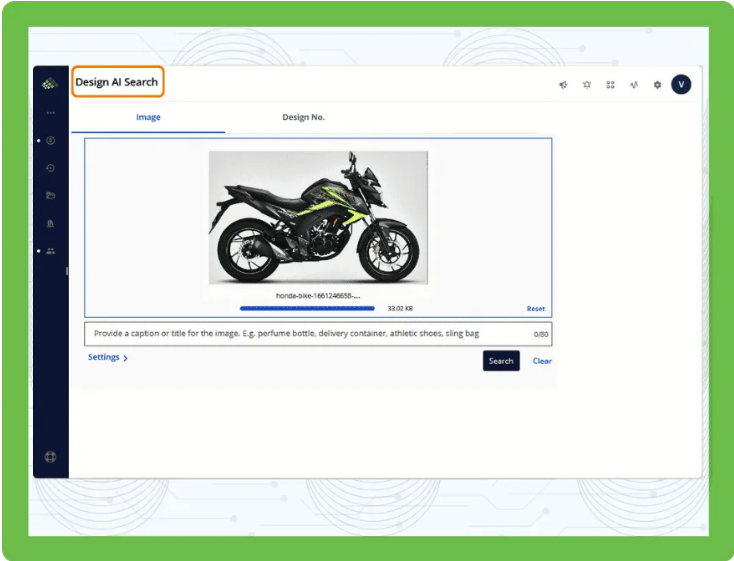This screenshot has width=734, height=561.
Task: Click the image caption input field
Action: pyautogui.click(x=318, y=334)
